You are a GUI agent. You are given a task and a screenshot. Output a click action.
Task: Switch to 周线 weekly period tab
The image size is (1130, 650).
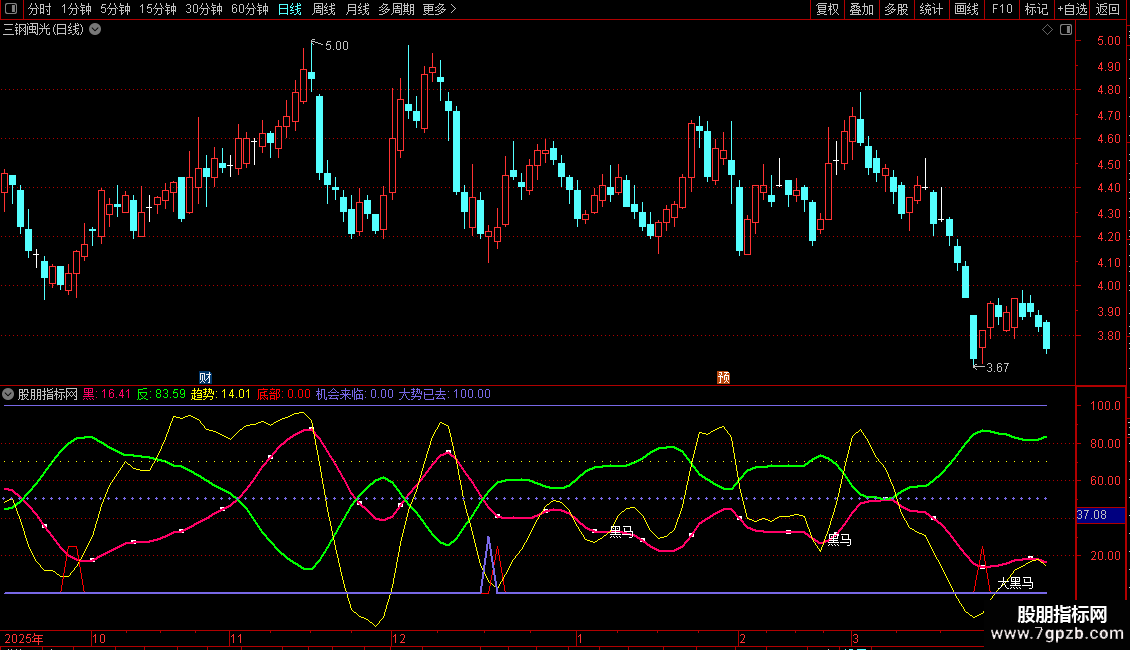click(x=324, y=10)
